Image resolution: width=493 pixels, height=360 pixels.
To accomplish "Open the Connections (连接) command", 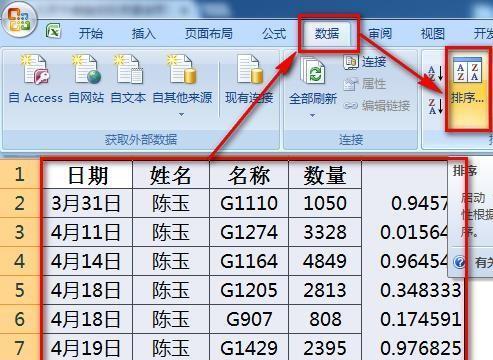I will (x=365, y=62).
